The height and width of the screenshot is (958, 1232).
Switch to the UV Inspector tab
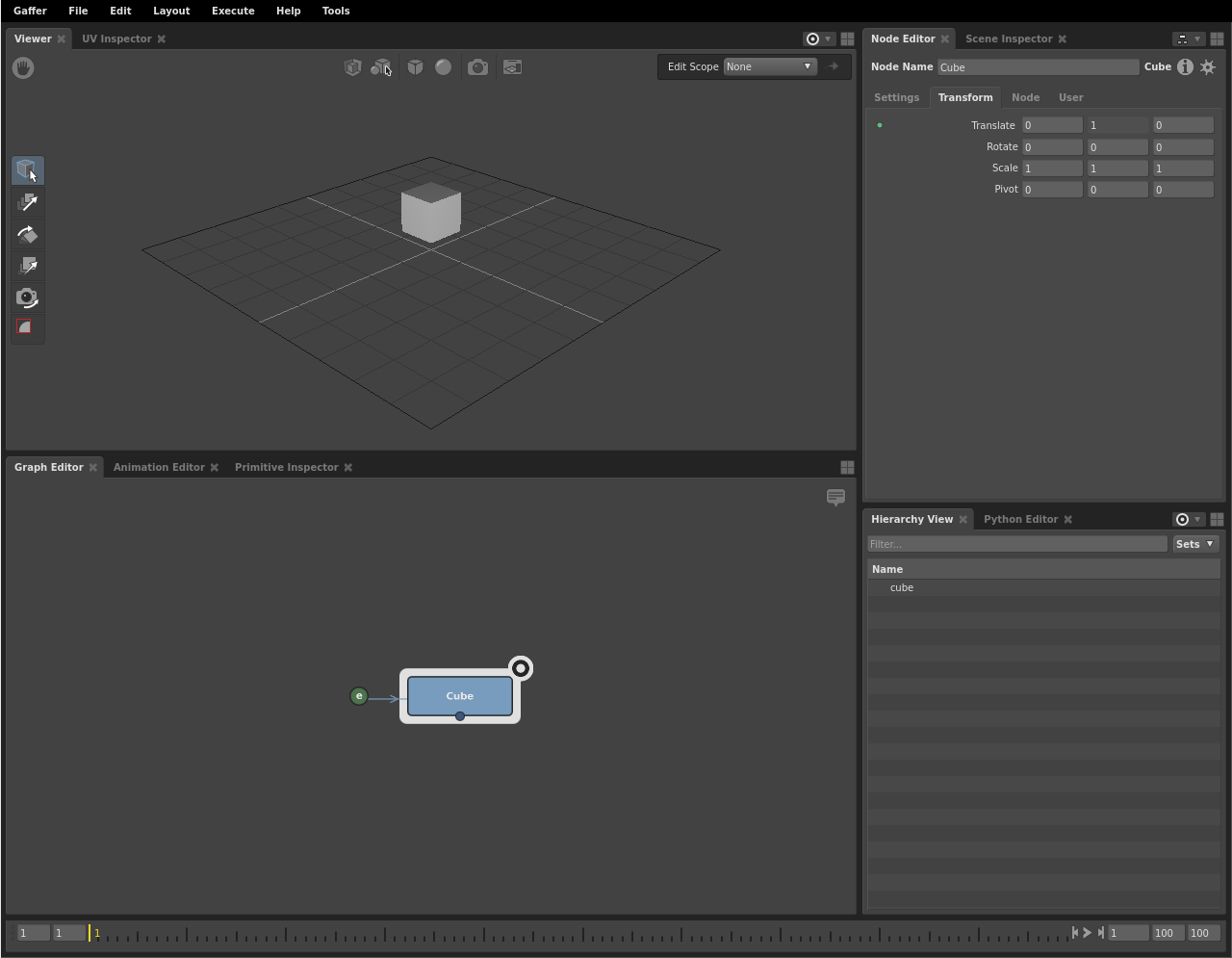point(116,39)
